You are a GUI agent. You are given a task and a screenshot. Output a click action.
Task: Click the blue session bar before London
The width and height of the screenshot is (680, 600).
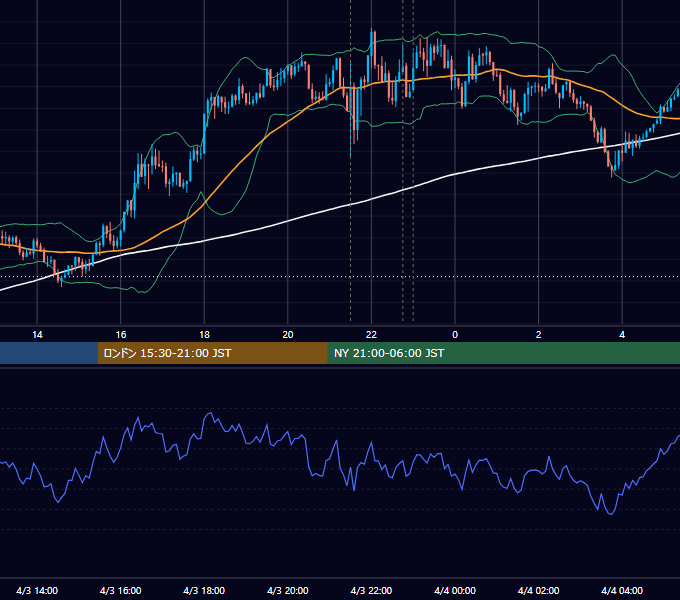click(x=49, y=353)
